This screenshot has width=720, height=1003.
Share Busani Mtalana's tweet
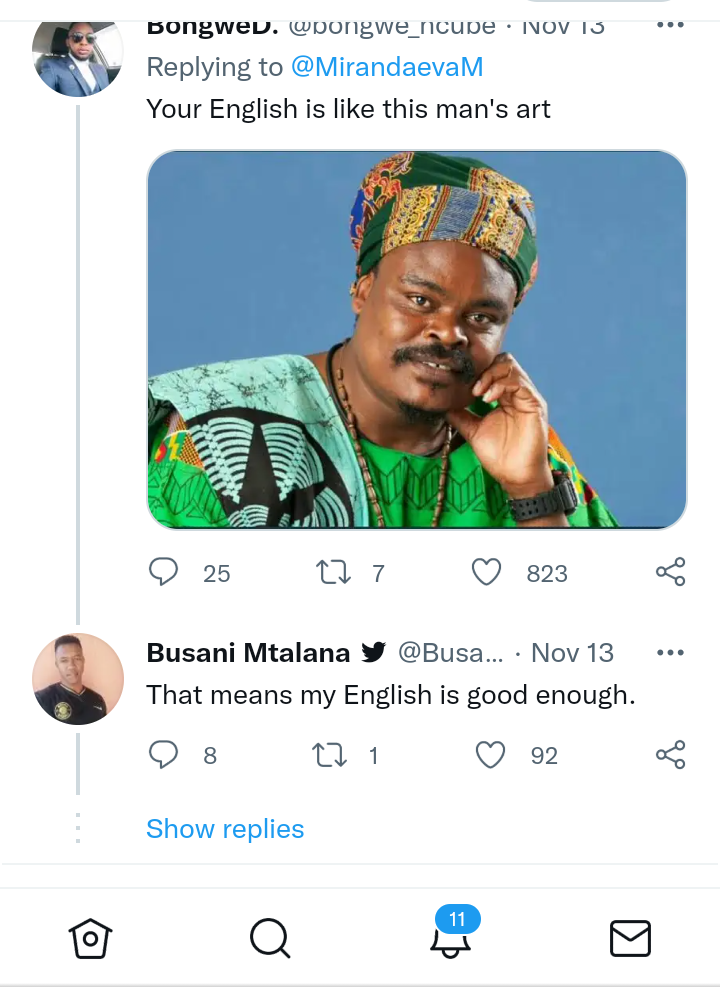(x=670, y=755)
